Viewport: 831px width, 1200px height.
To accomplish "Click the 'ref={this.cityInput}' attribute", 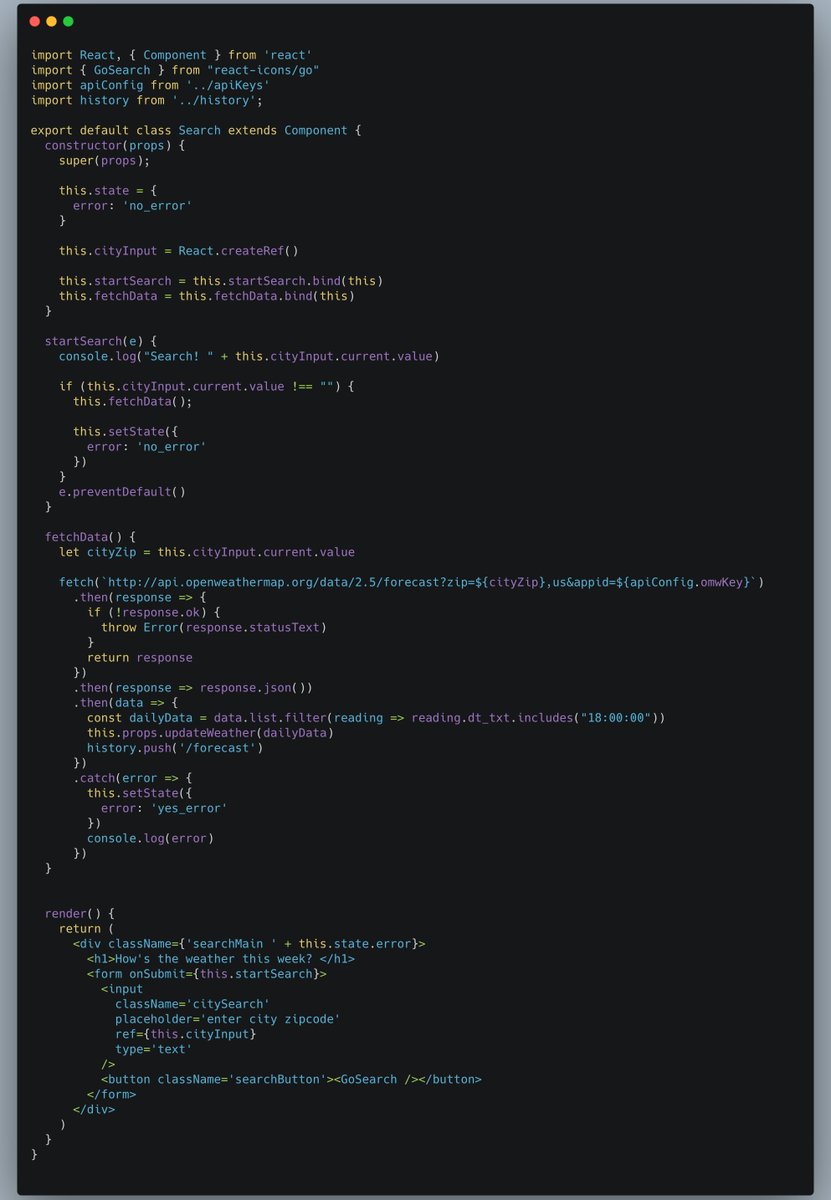I will [185, 1034].
